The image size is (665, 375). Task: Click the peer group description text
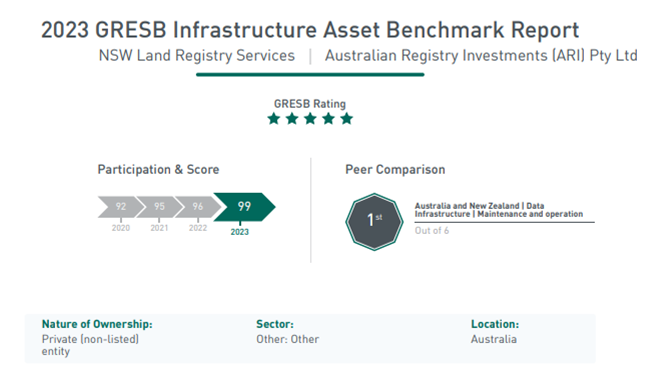[x=499, y=210]
